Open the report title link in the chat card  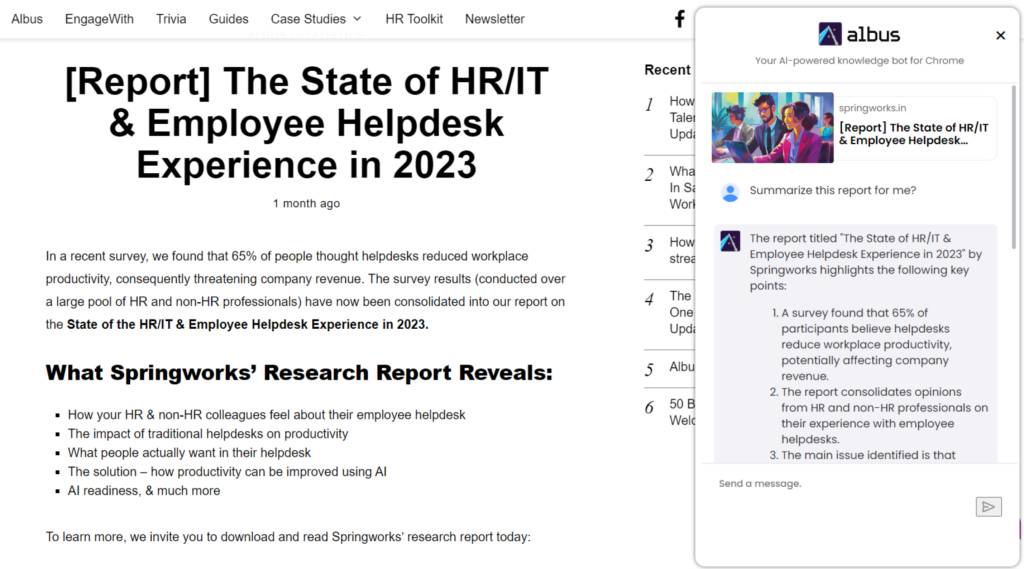tap(913, 134)
